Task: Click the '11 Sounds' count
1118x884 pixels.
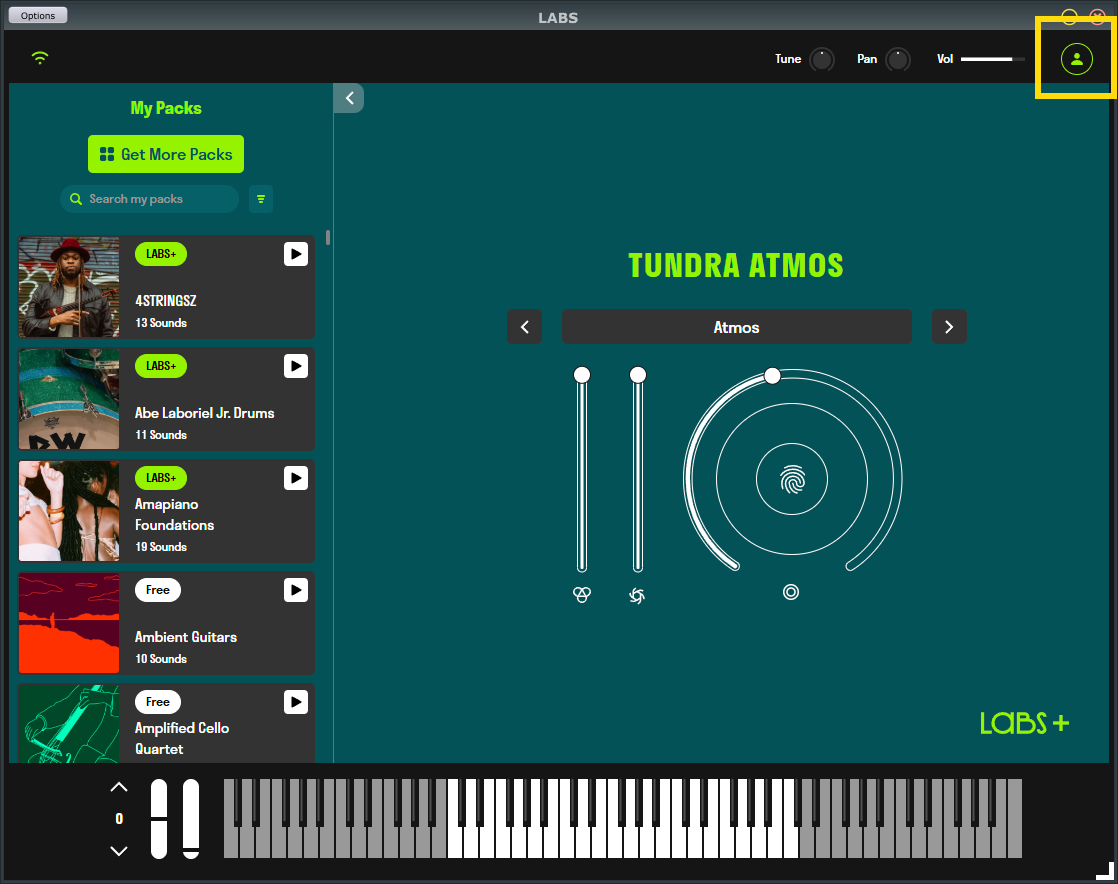Action: coord(161,435)
